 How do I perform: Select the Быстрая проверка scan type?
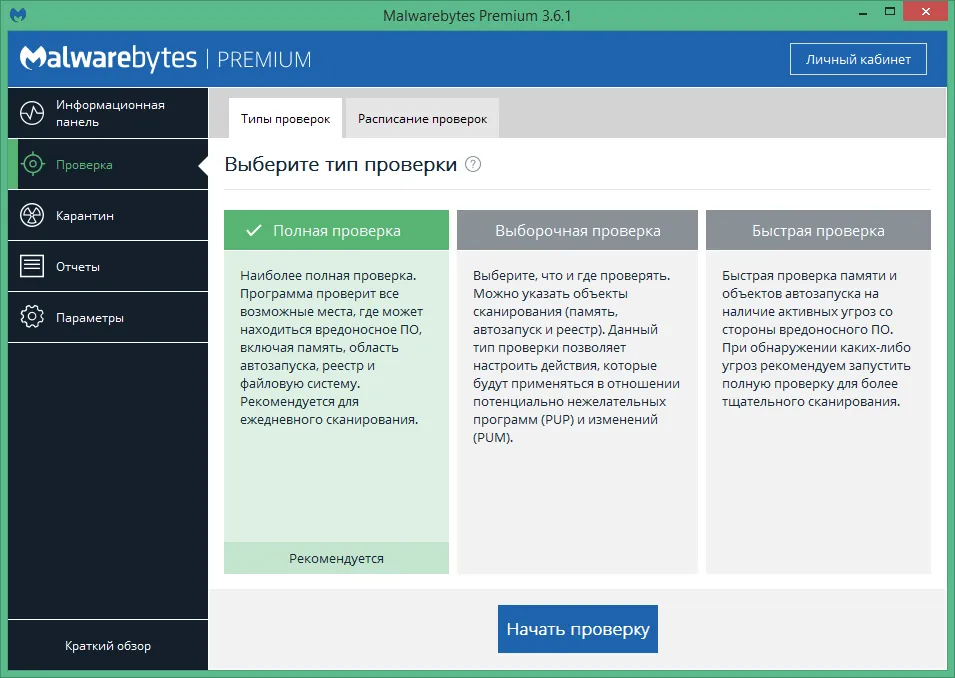(x=818, y=230)
